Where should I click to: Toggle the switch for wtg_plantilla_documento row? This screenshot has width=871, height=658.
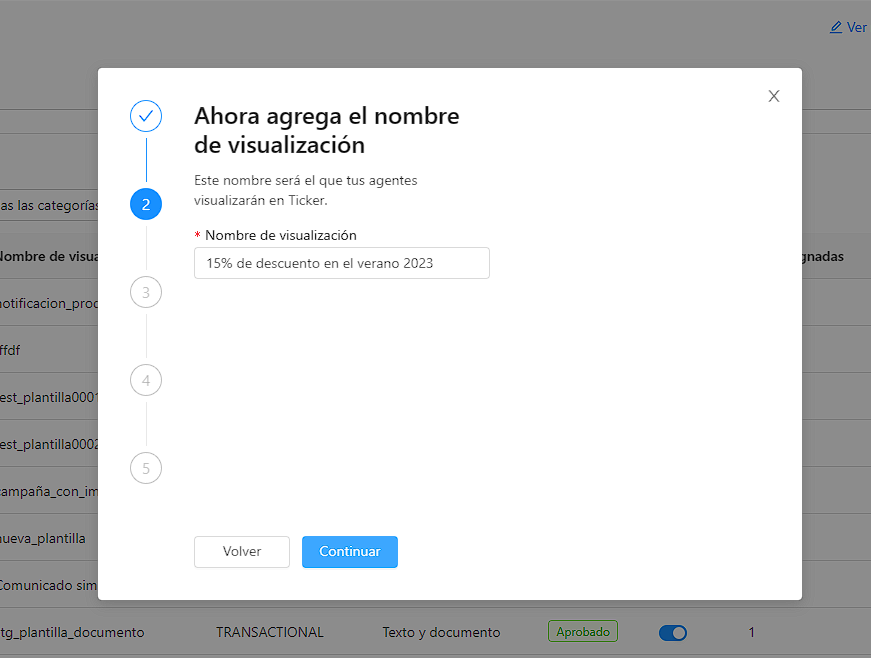[672, 632]
